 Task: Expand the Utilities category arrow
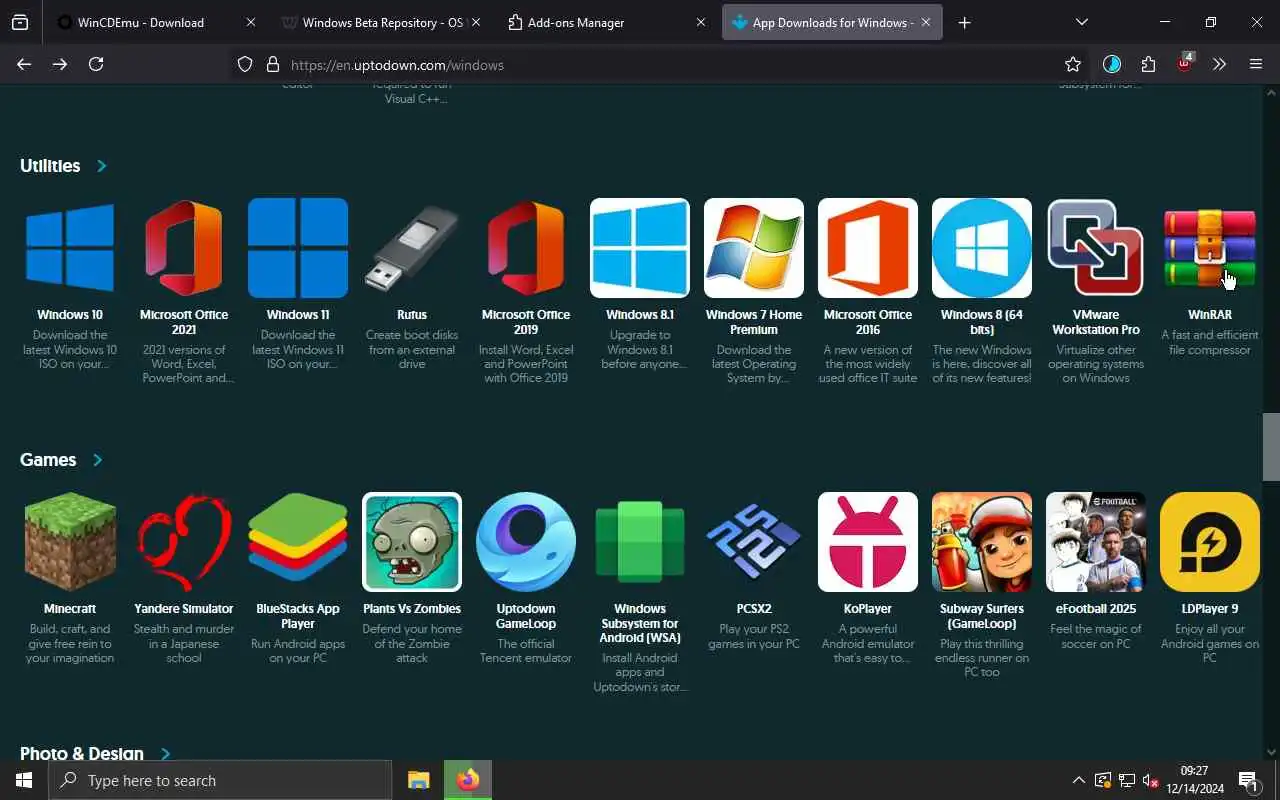pos(101,166)
